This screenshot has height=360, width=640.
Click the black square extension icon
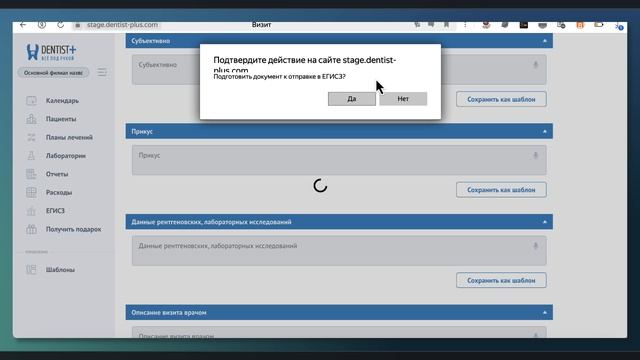coord(524,25)
